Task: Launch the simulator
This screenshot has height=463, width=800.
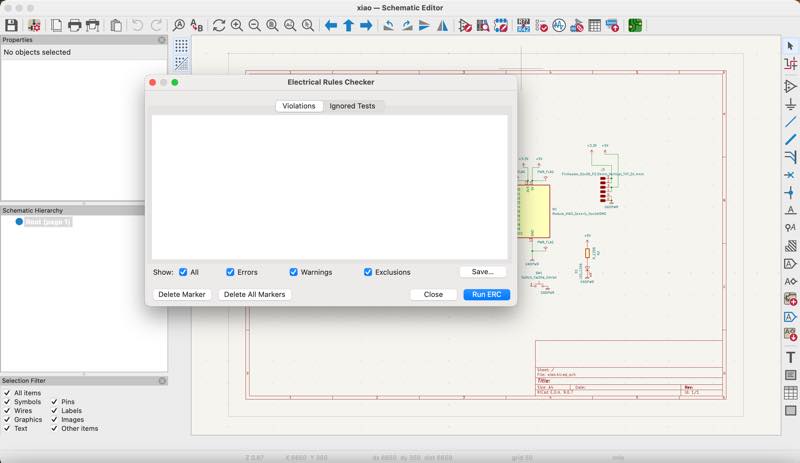Action: [559, 25]
